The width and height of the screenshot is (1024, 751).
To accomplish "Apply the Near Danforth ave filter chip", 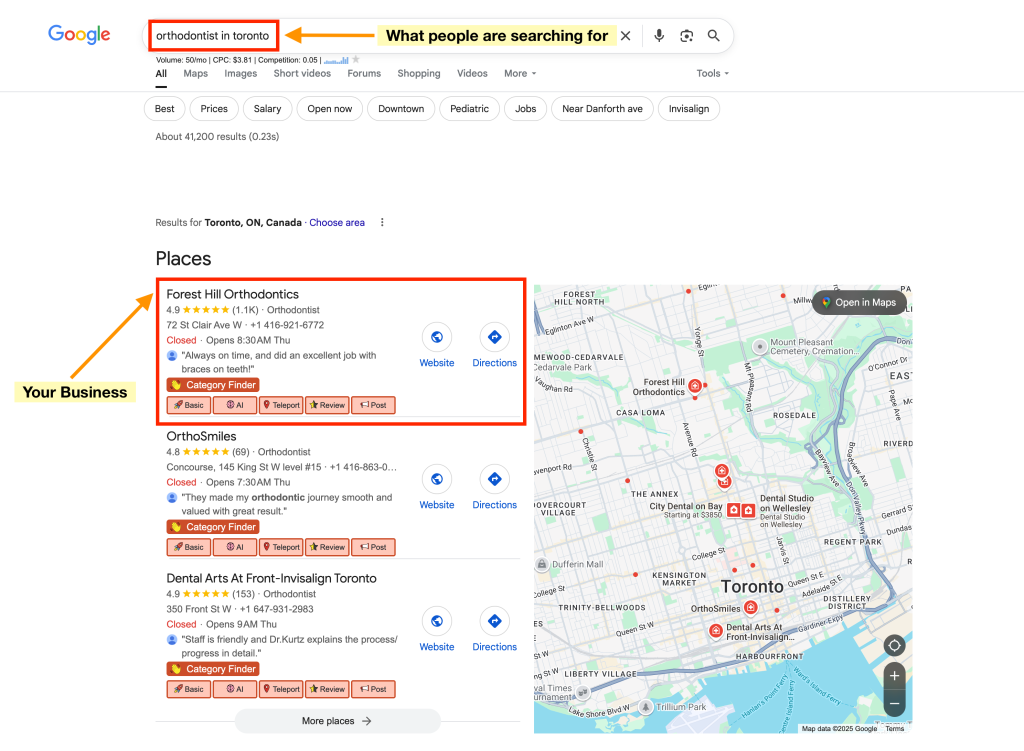I will pos(602,109).
